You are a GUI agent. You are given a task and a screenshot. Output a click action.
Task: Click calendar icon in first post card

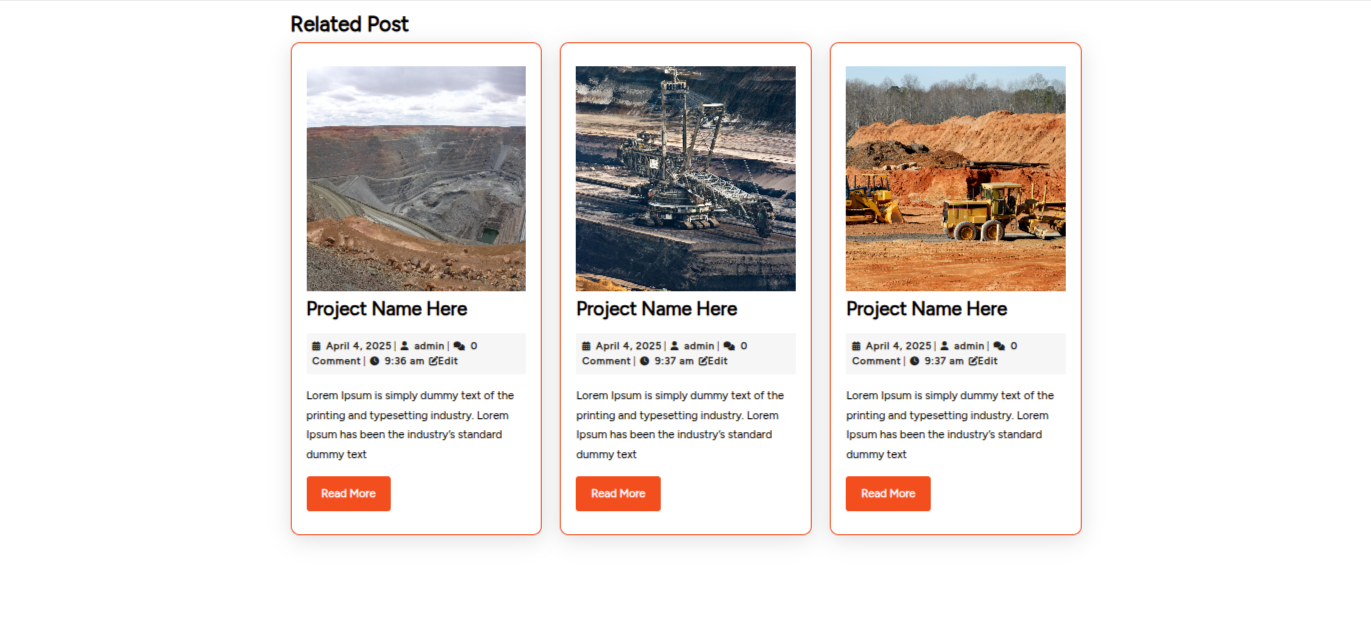(x=317, y=346)
